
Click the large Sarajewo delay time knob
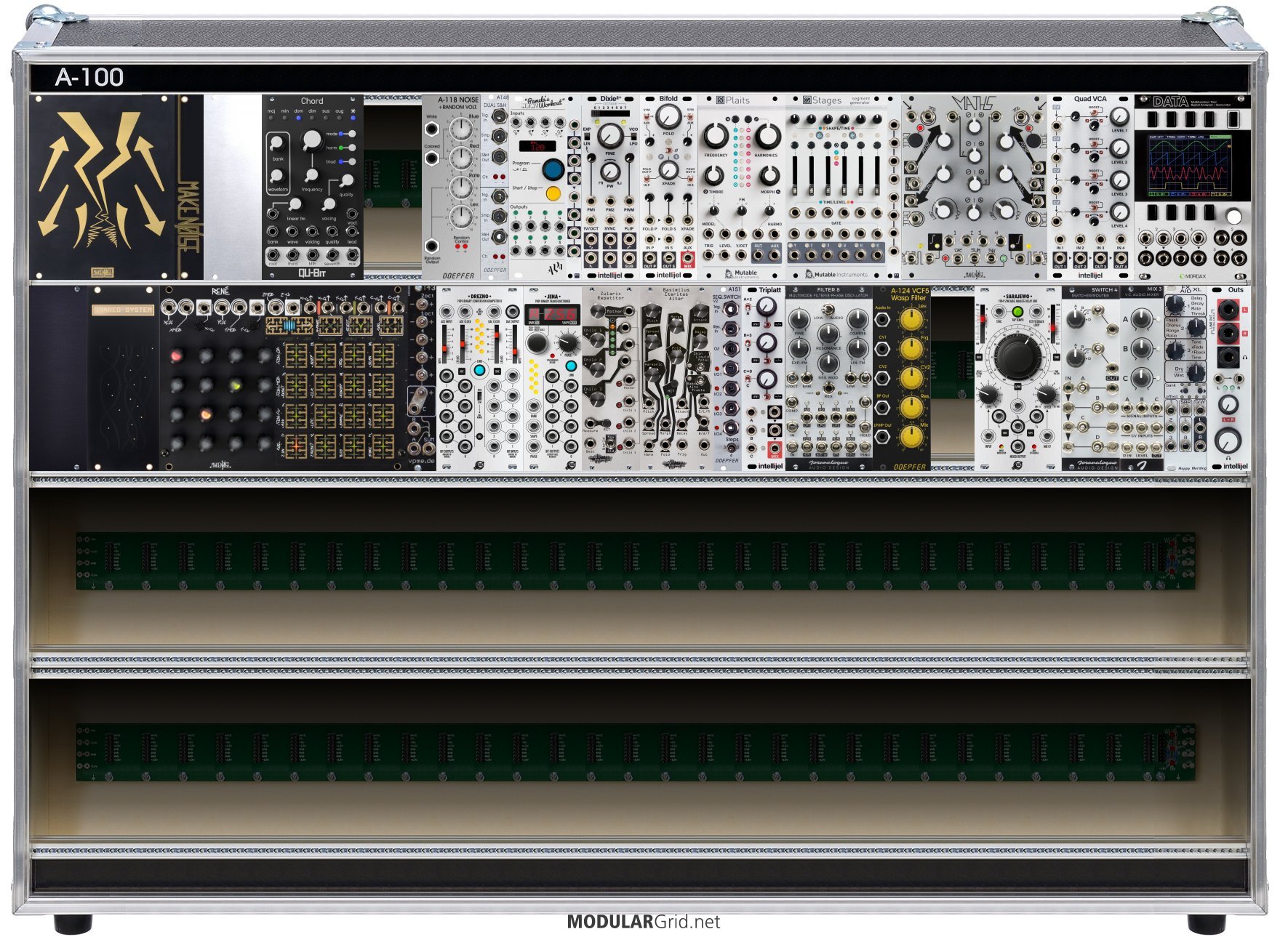pyautogui.click(x=1017, y=356)
